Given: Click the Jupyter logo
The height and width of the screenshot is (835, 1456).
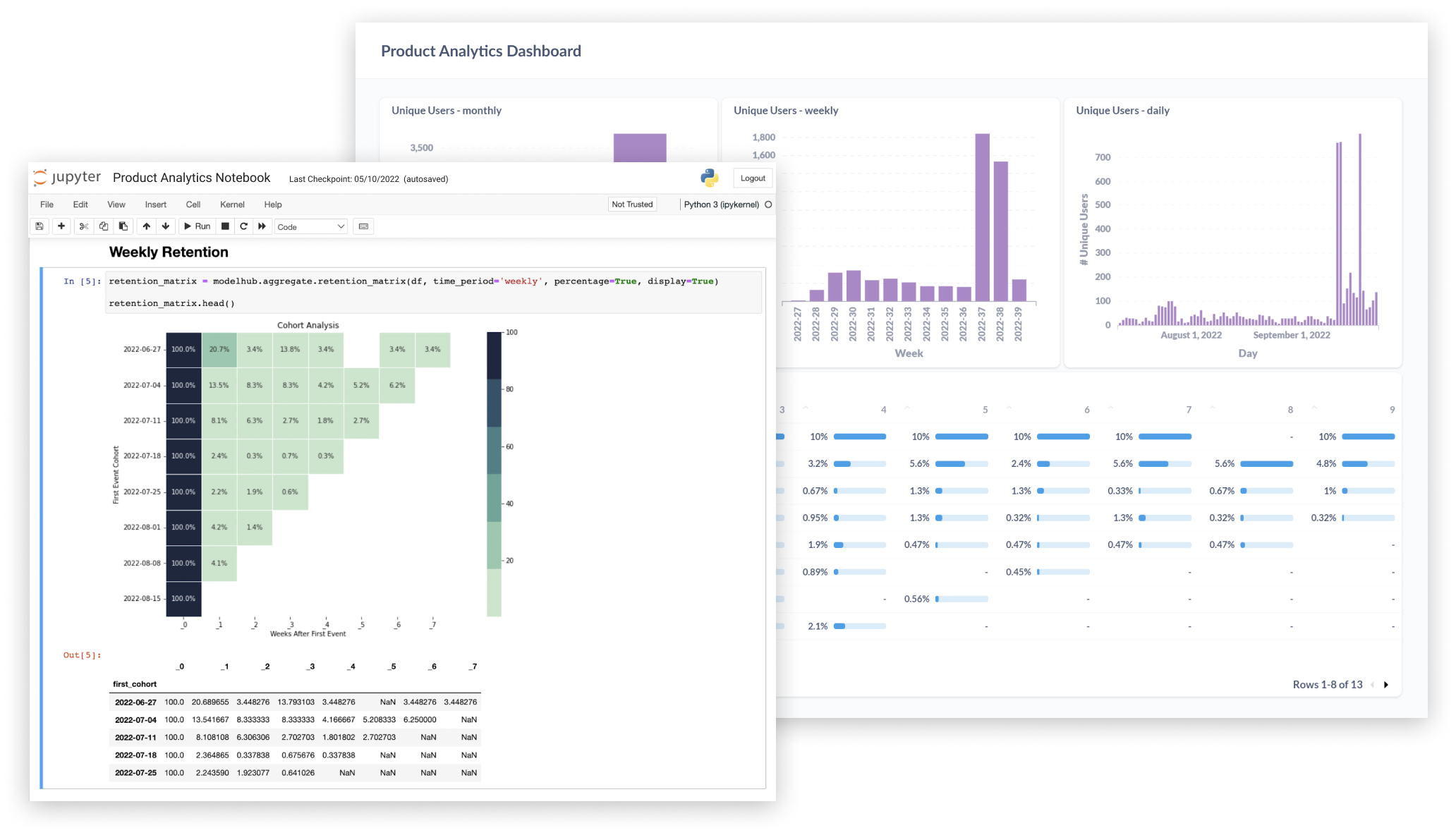Looking at the screenshot, I should point(68,178).
